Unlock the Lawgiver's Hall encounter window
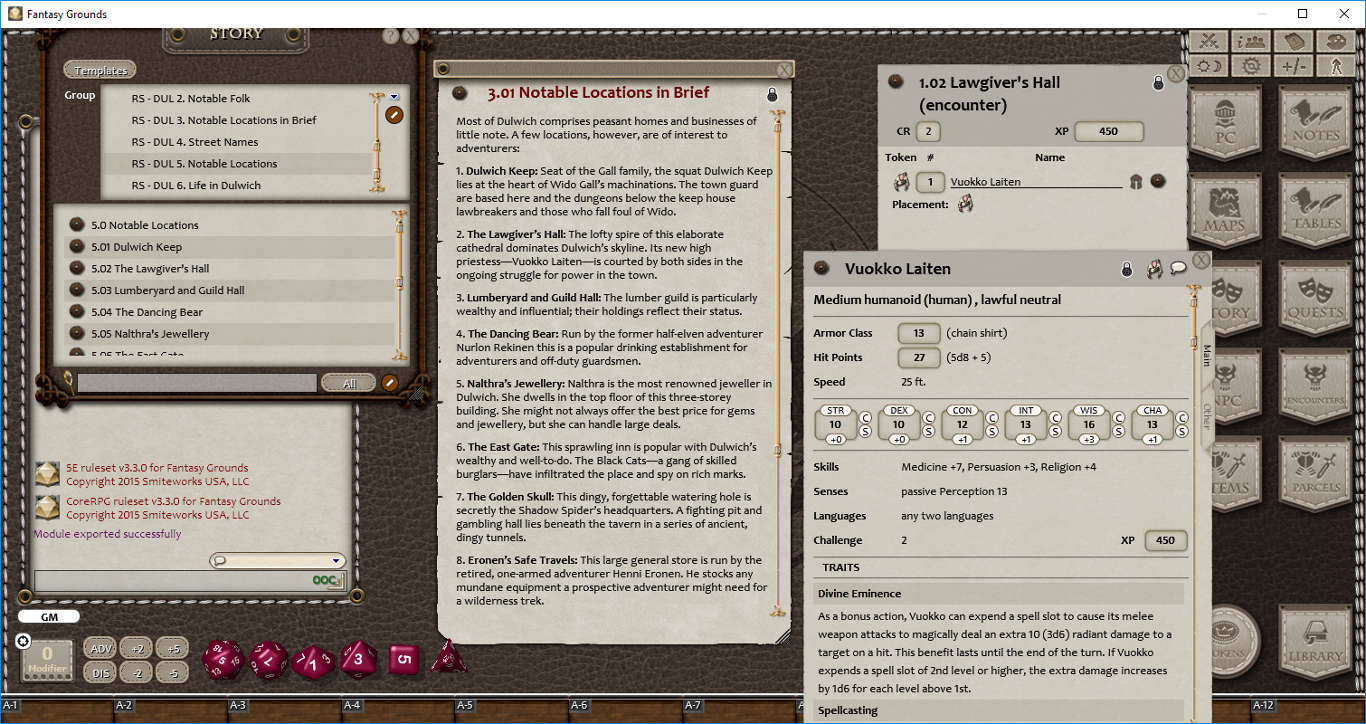 point(1158,83)
